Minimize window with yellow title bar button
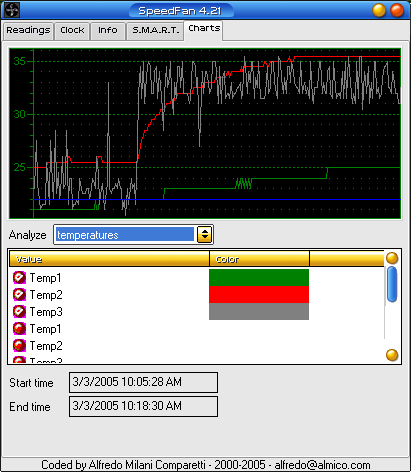Image resolution: width=411 pixels, height=472 pixels. (379, 10)
